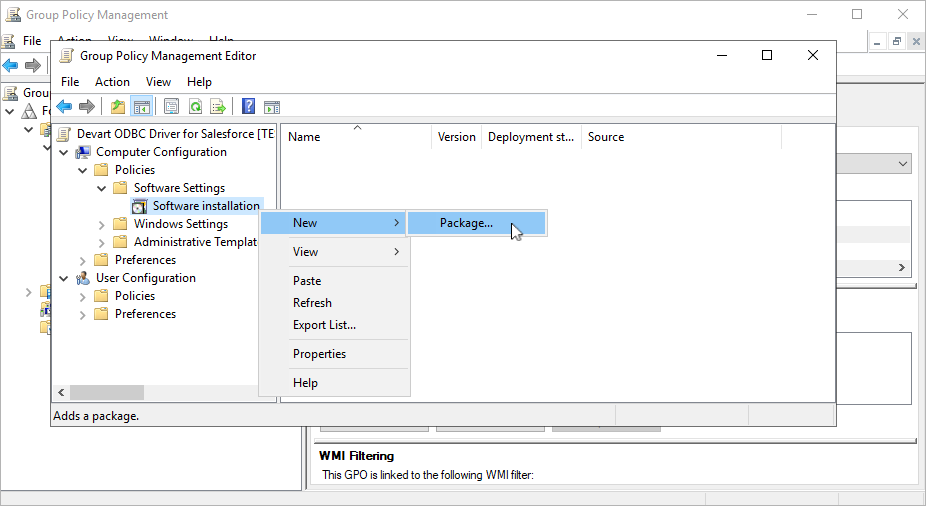Click the green Refresh toolbar icon
926x506 pixels.
click(x=195, y=107)
